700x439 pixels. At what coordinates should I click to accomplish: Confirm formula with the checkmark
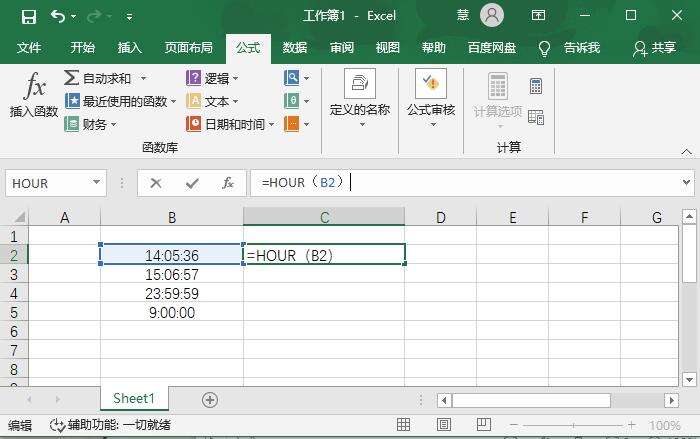[x=192, y=183]
